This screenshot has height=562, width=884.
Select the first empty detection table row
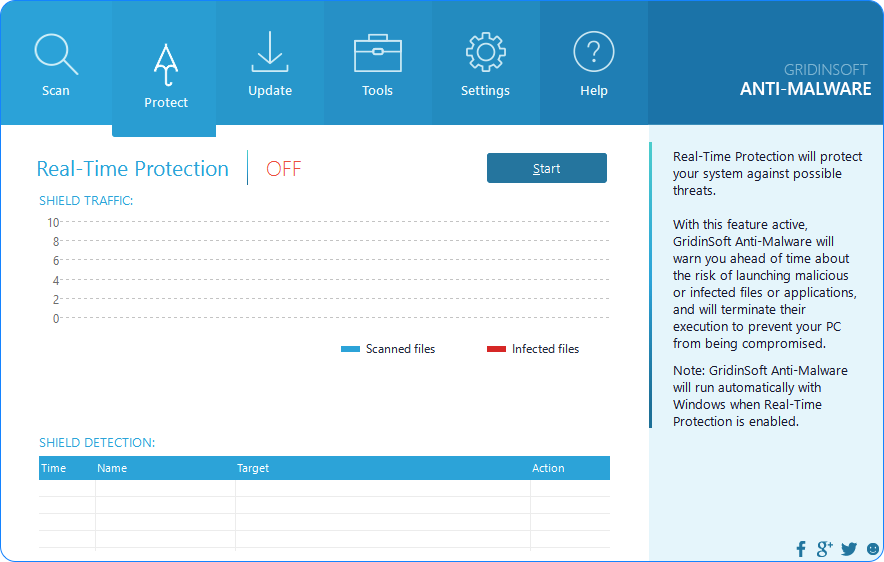point(323,488)
